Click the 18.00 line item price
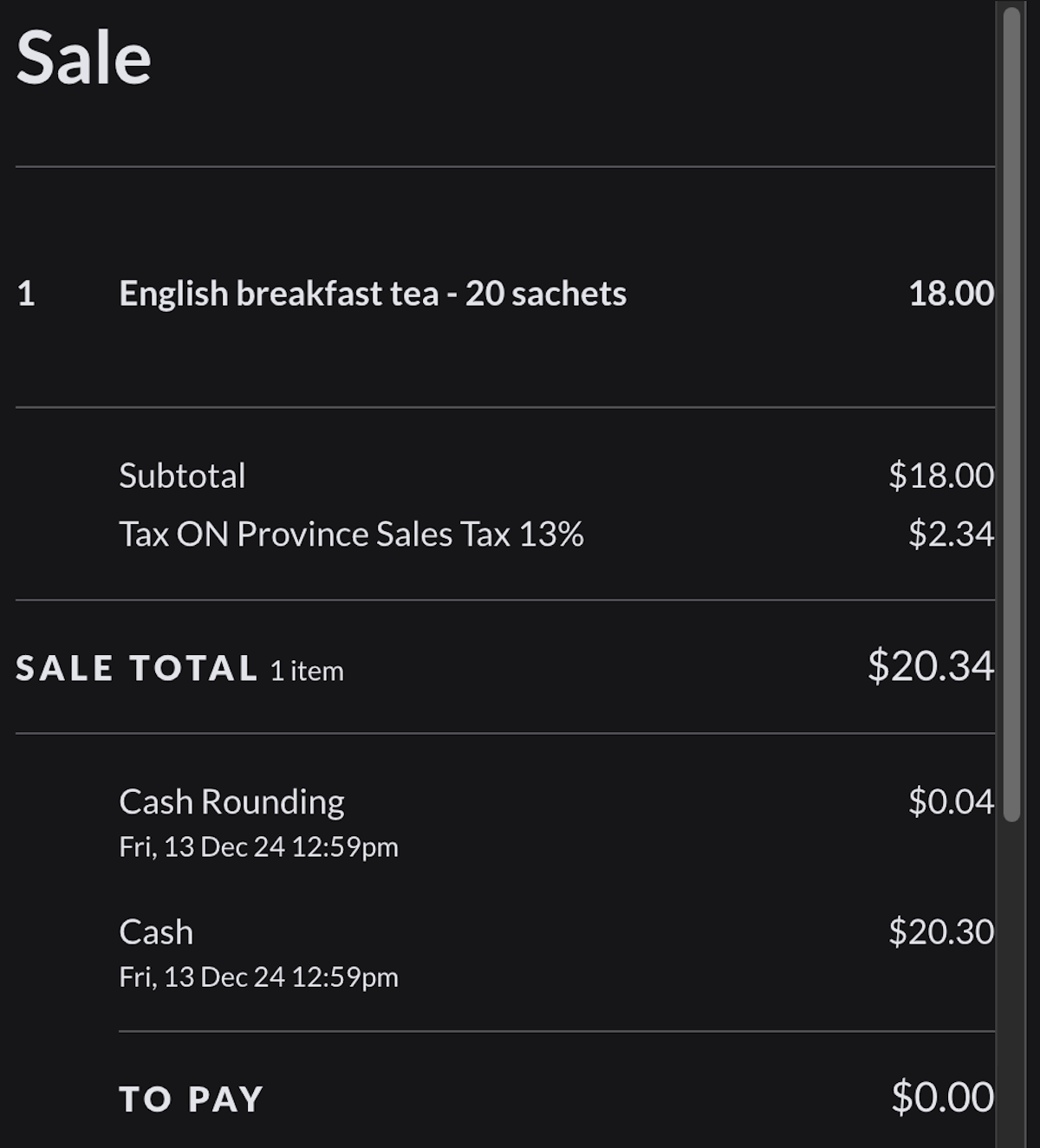1040x1148 pixels. tap(951, 294)
